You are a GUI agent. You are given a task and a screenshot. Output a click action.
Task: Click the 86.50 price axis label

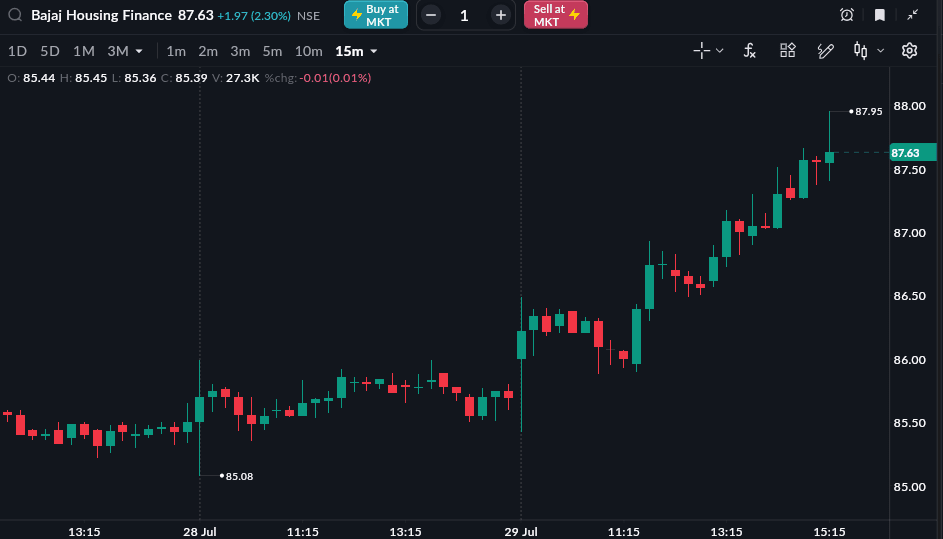pyautogui.click(x=909, y=296)
